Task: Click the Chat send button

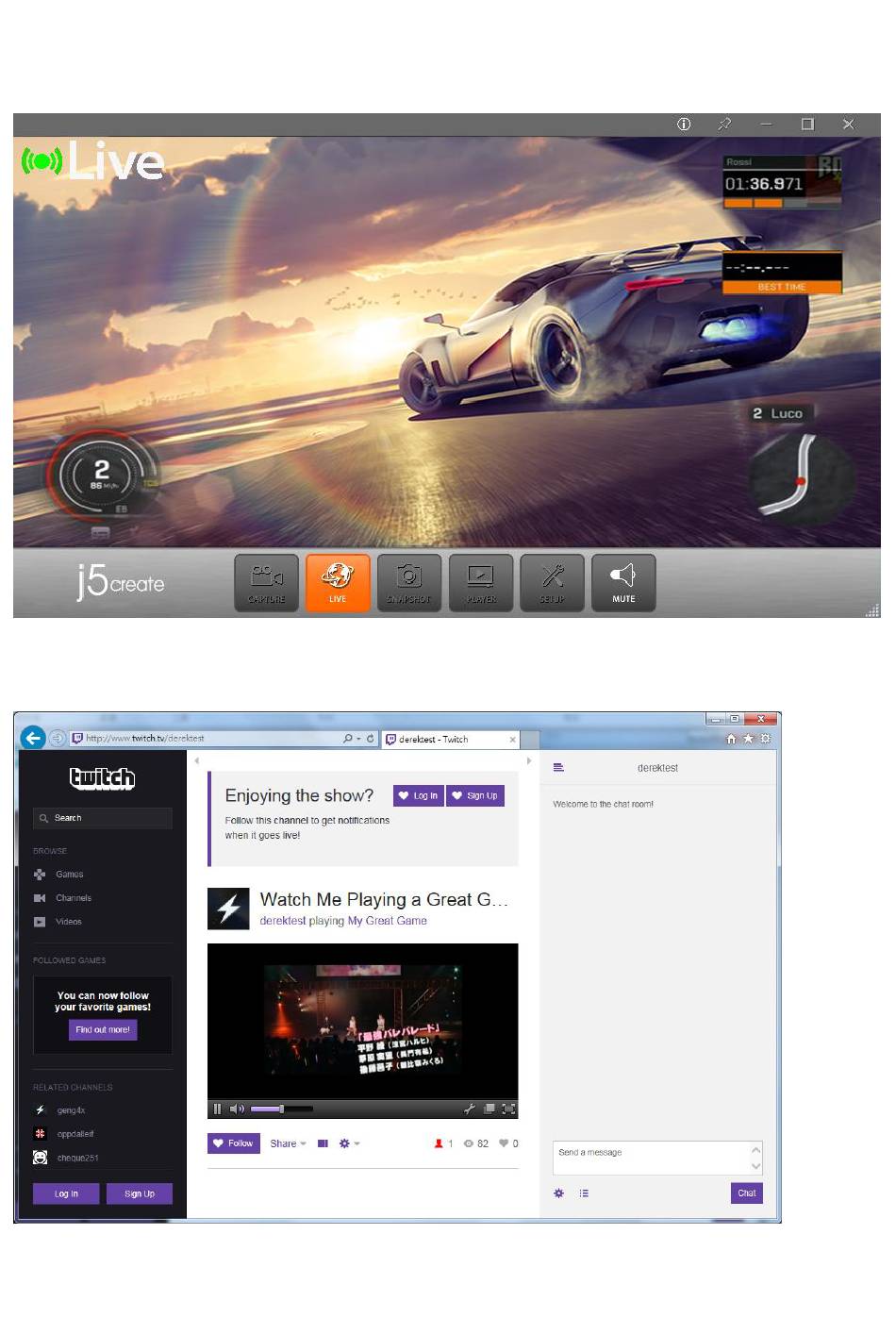Action: [x=746, y=1193]
